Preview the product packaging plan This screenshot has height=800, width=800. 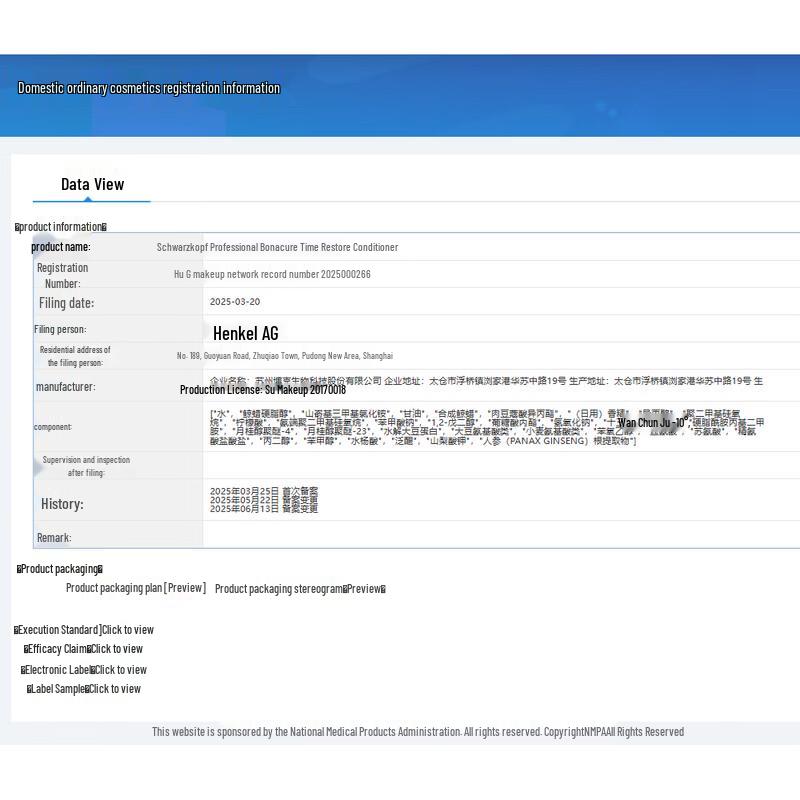click(184, 588)
